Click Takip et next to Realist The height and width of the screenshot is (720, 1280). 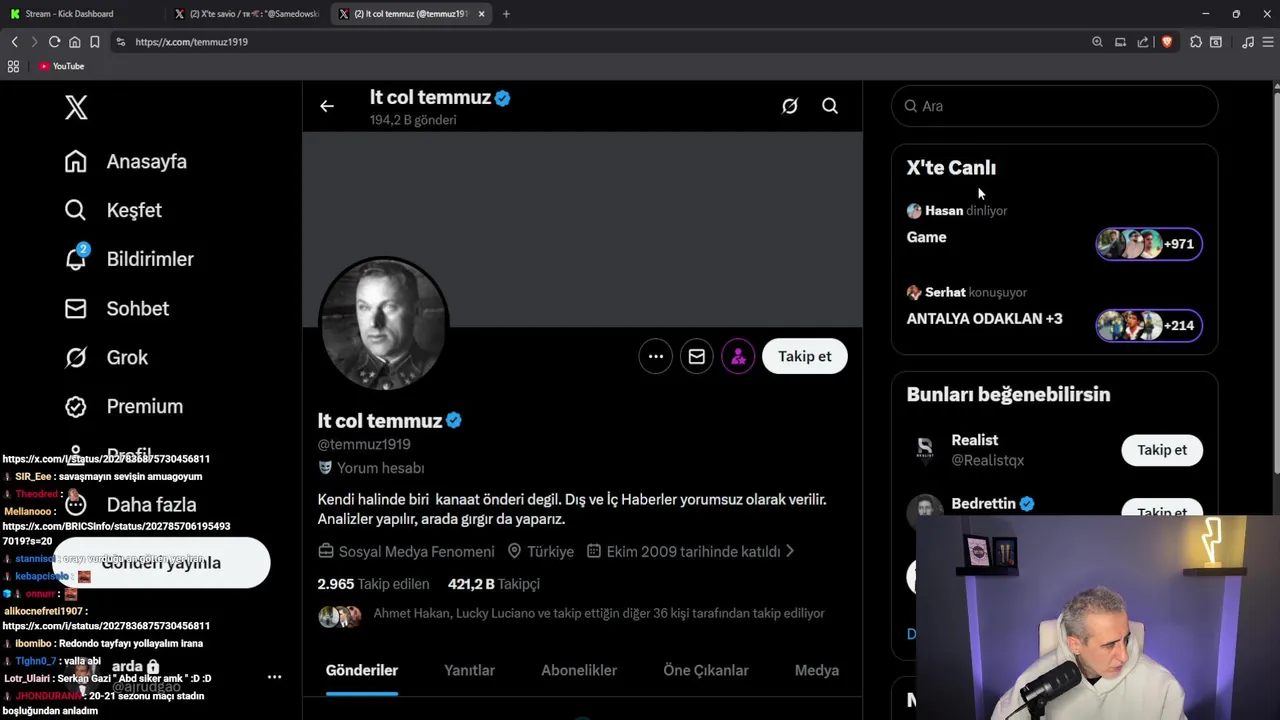pyautogui.click(x=1161, y=450)
